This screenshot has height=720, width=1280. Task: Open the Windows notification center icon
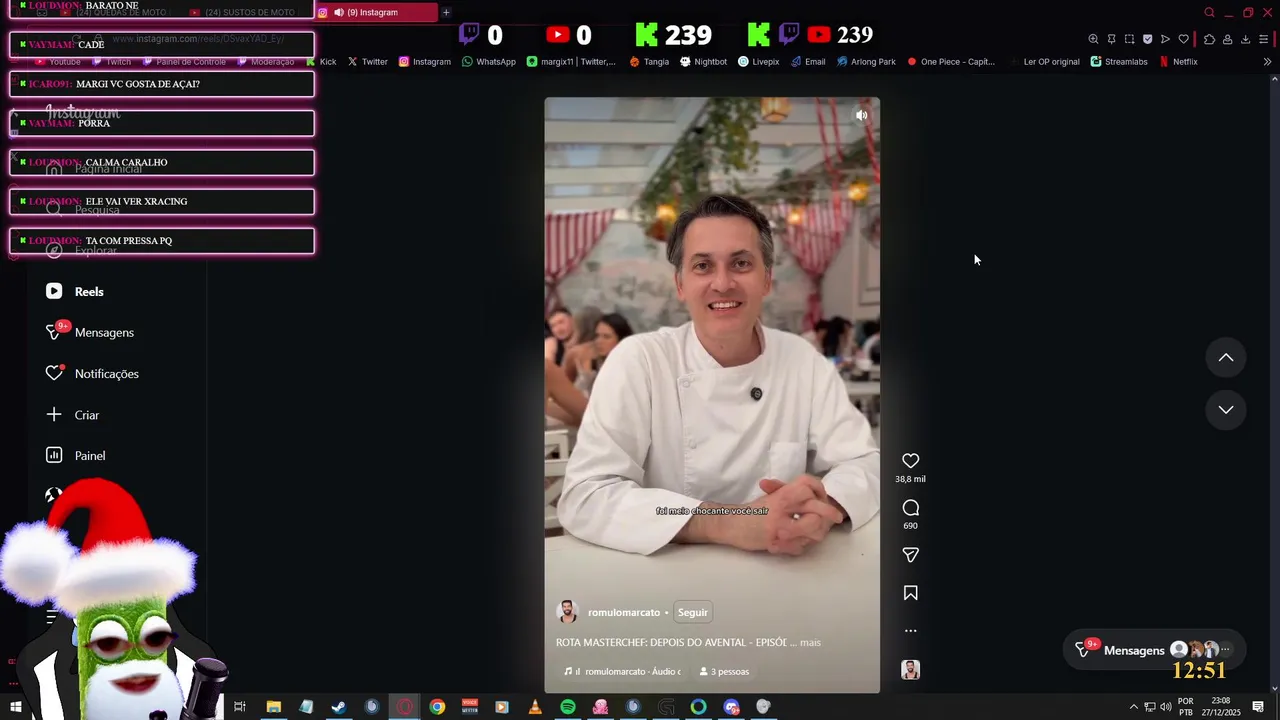tap(1258, 707)
